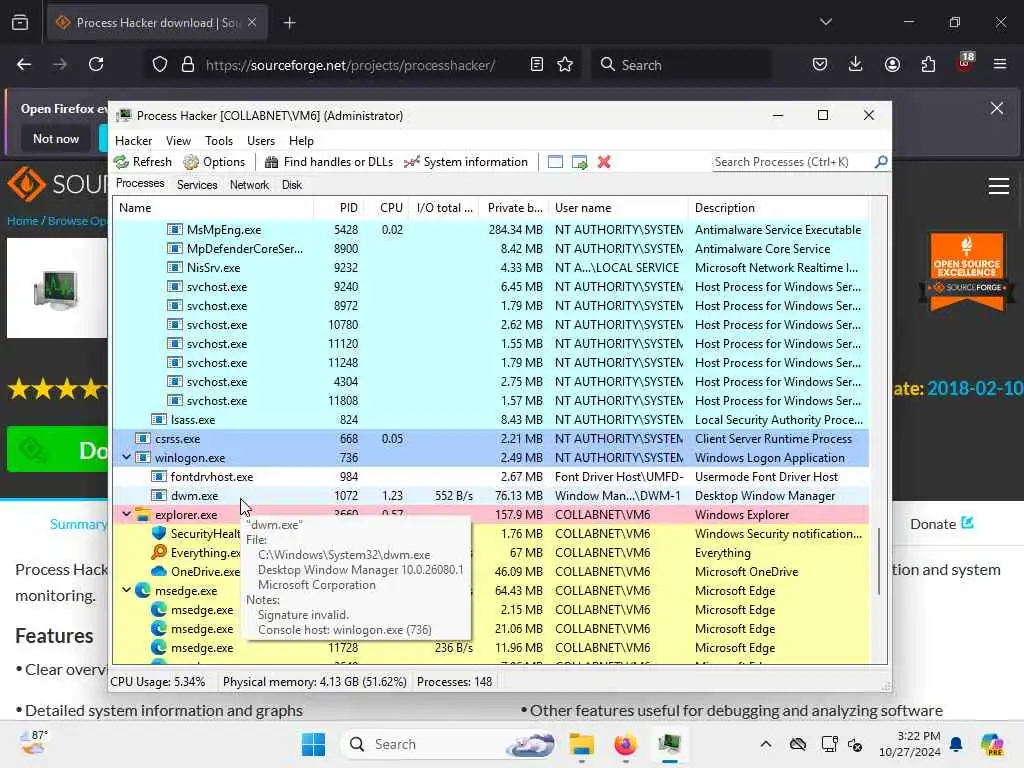Go back in Firefox history
This screenshot has width=1024, height=768.
(x=24, y=64)
